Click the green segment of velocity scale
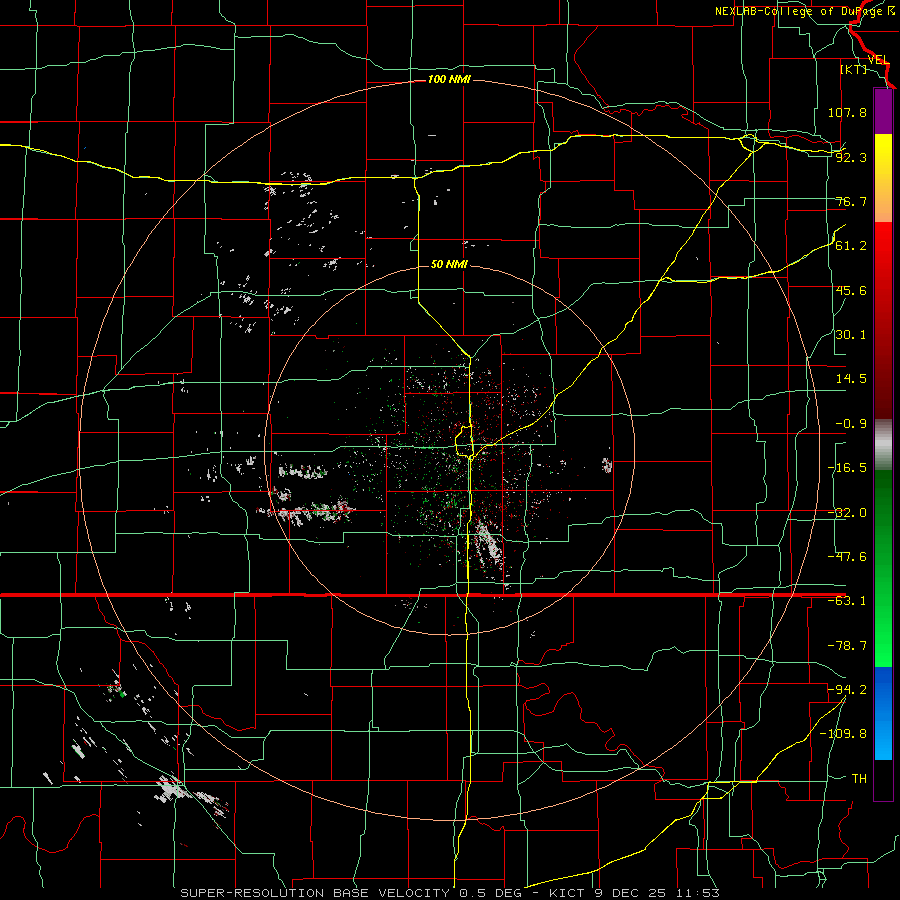Screen dimensions: 900x900 [883, 568]
